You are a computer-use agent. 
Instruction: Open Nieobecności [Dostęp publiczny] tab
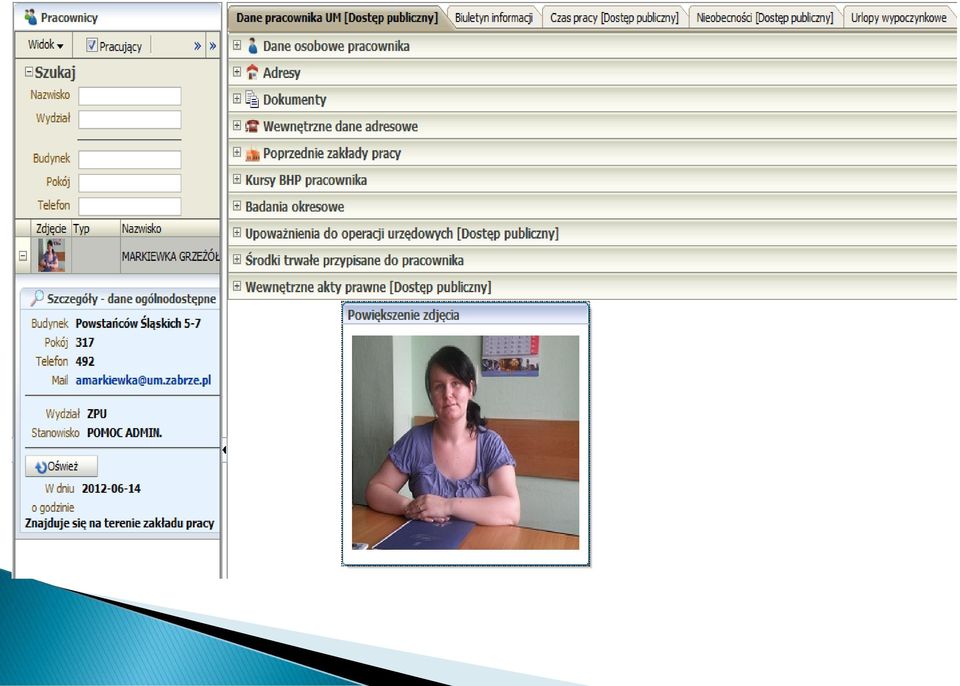point(765,18)
